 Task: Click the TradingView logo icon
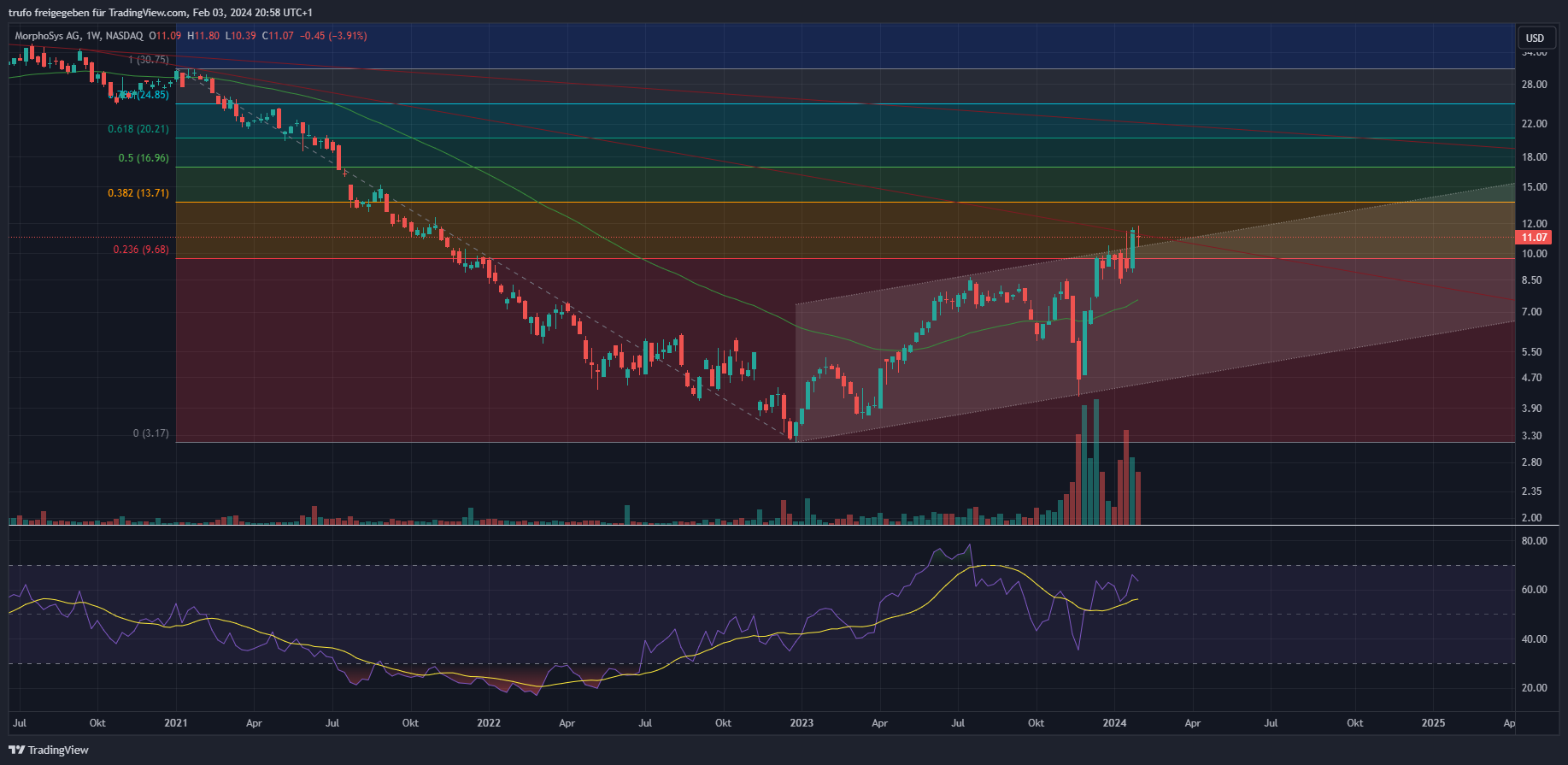pos(16,750)
